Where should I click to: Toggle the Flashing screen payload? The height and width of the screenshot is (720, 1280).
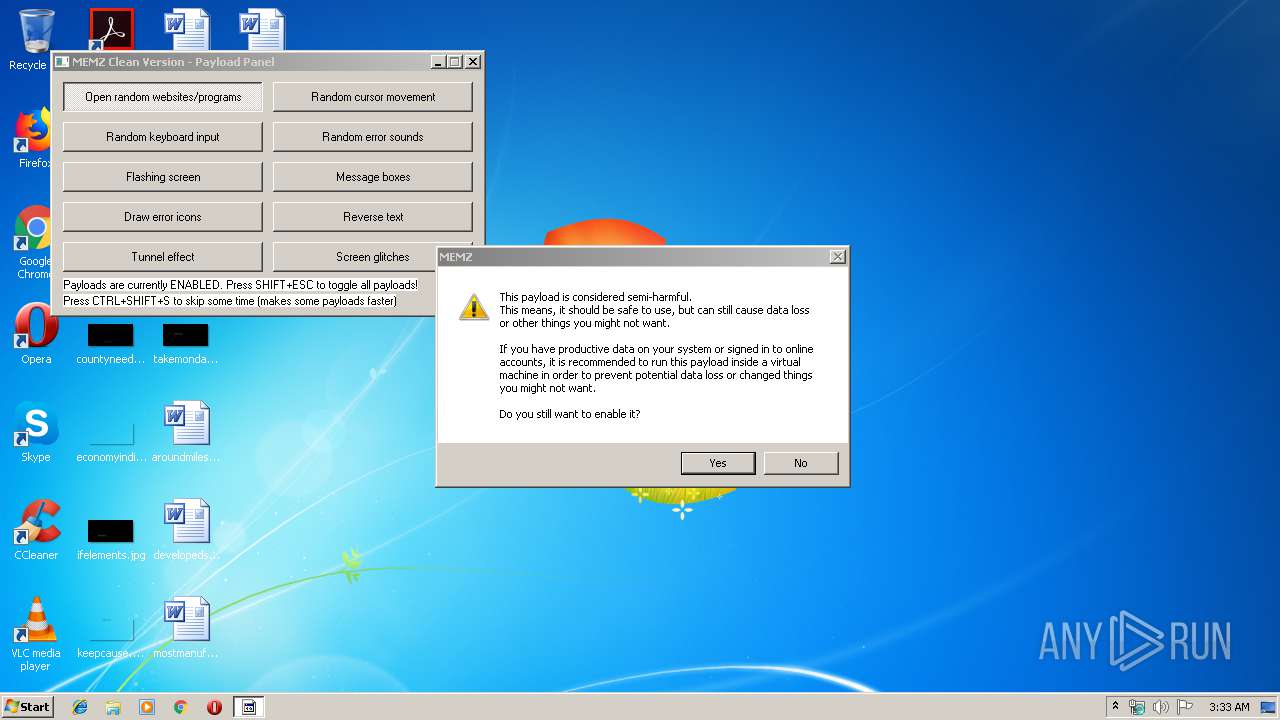tap(163, 177)
